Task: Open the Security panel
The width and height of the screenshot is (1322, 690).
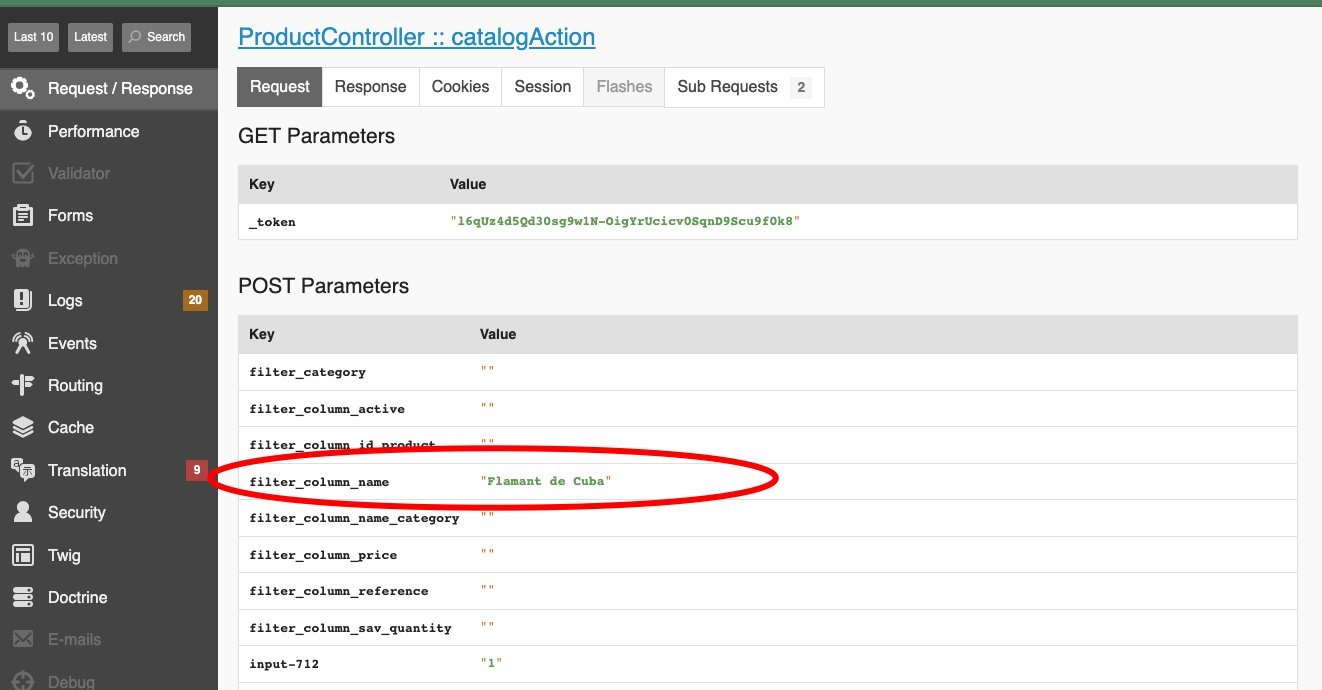Action: [109, 512]
